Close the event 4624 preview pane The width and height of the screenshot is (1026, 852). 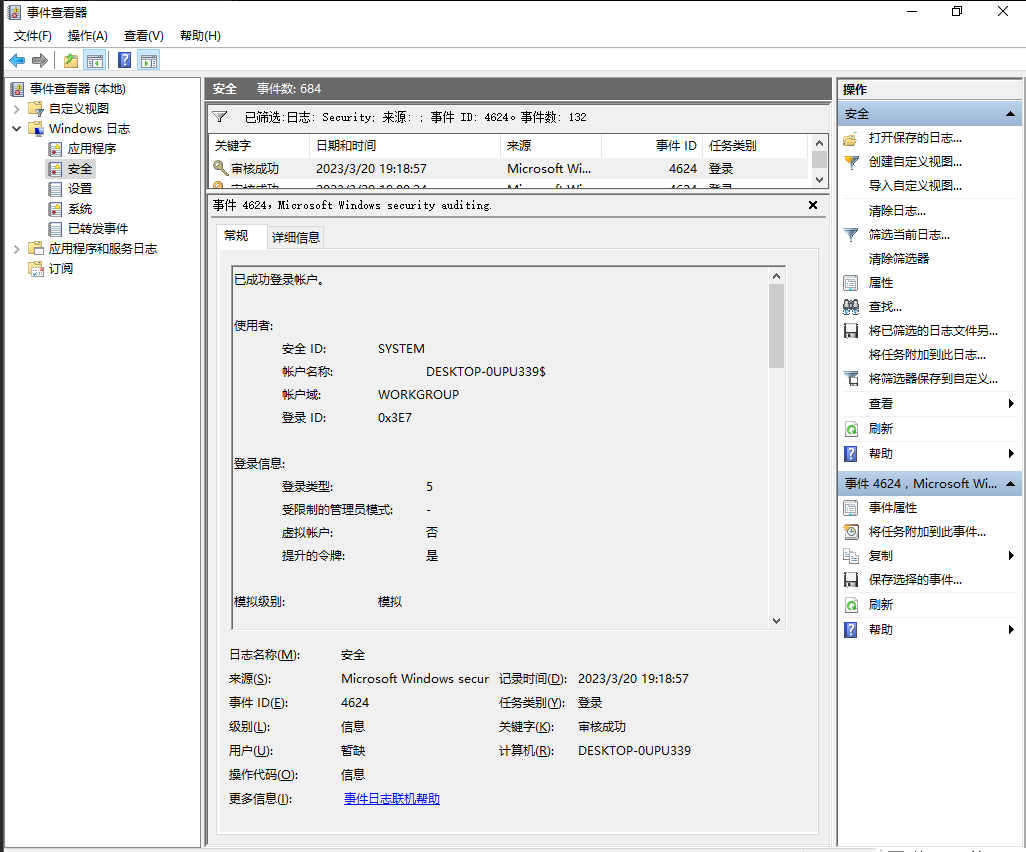pyautogui.click(x=813, y=205)
